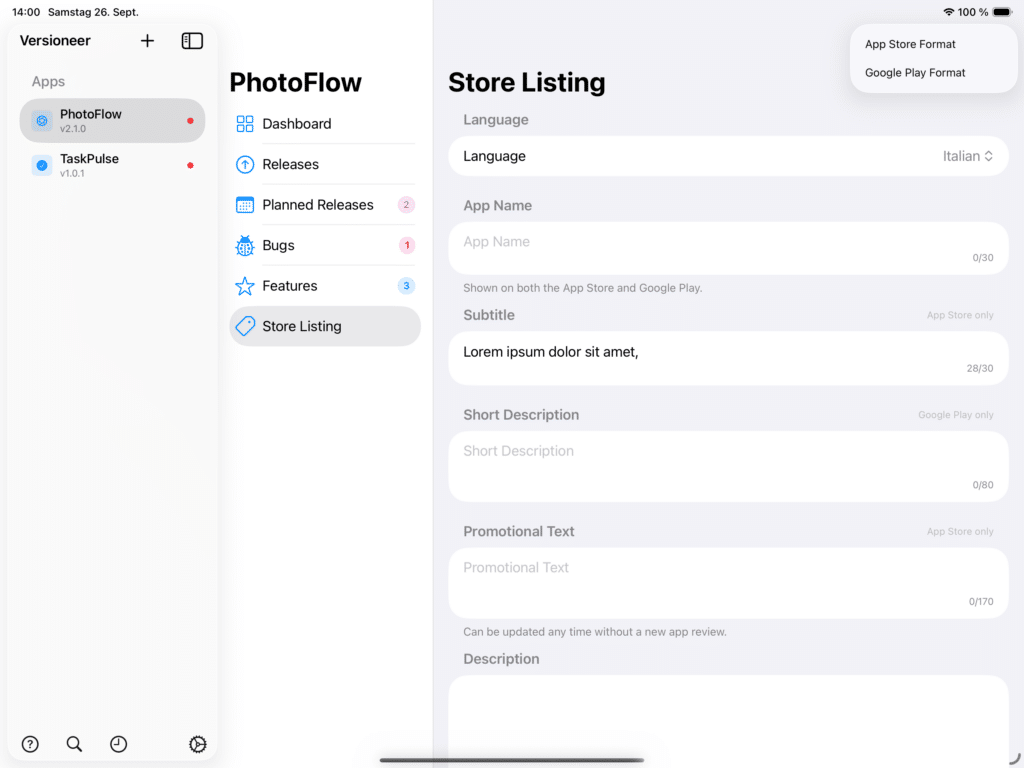The image size is (1024, 768).
Task: Click the Features star icon
Action: click(245, 286)
